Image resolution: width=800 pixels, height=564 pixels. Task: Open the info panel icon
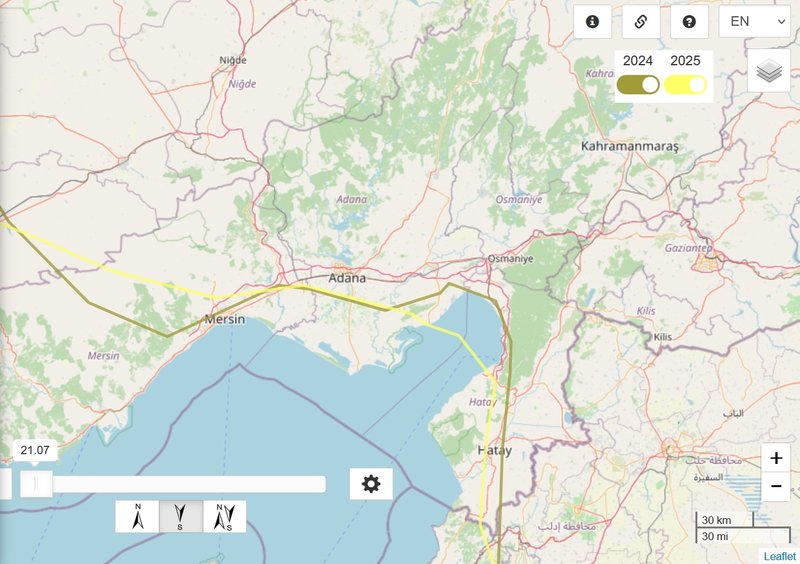pyautogui.click(x=592, y=21)
